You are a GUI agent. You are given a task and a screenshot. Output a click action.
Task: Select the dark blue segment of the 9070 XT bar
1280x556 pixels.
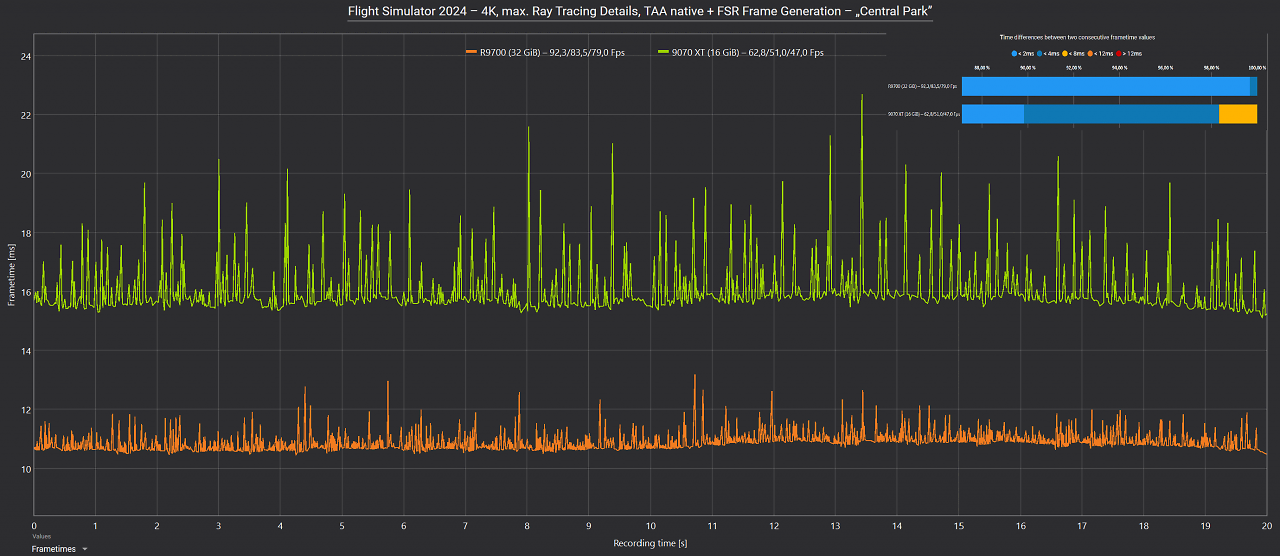1121,114
